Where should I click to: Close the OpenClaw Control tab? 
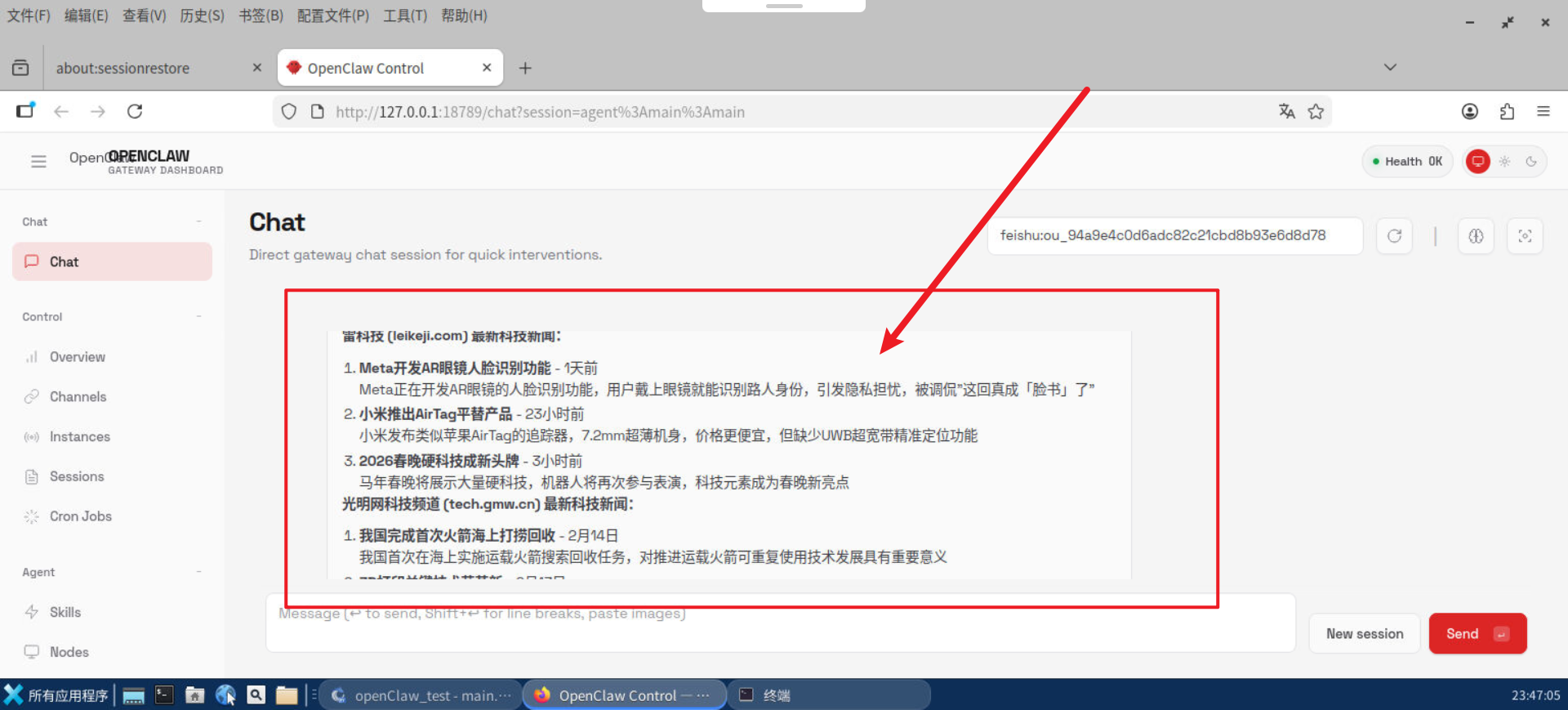click(x=487, y=68)
